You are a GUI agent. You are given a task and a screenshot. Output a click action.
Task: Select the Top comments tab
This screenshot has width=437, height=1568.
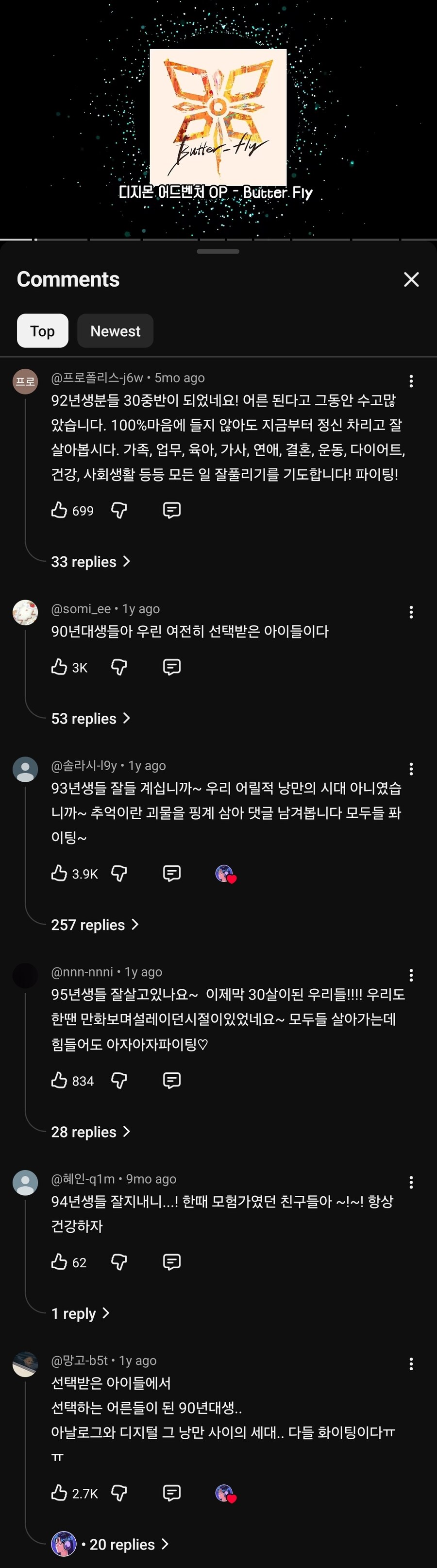coord(43,331)
